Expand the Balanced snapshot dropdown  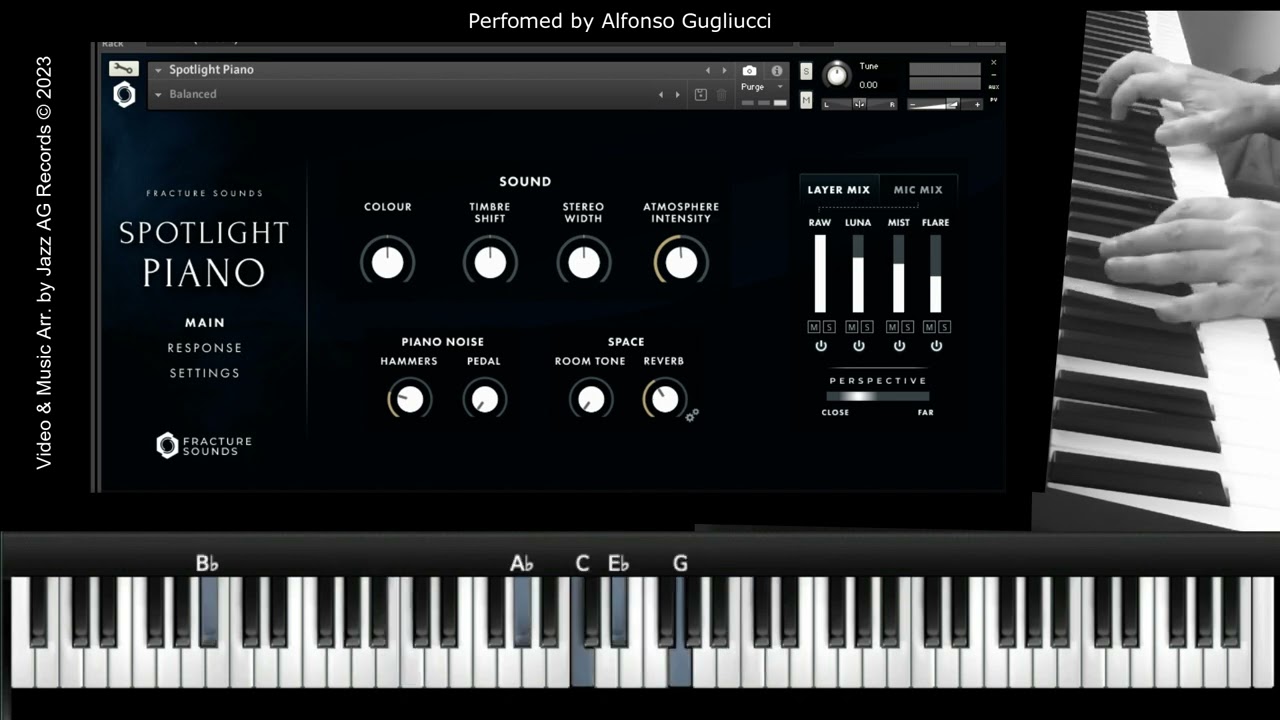click(159, 94)
